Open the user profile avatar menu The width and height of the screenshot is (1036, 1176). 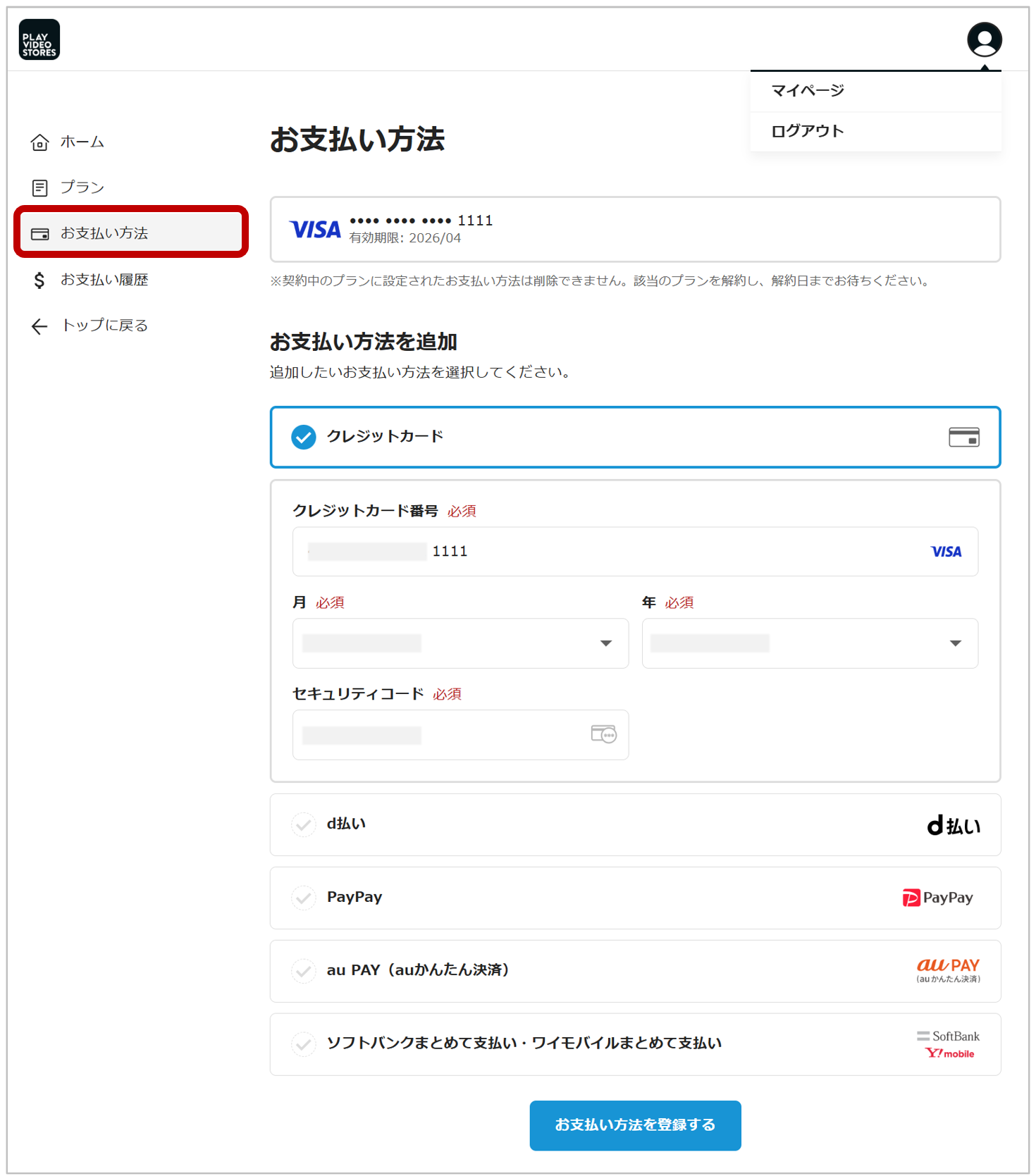point(984,39)
